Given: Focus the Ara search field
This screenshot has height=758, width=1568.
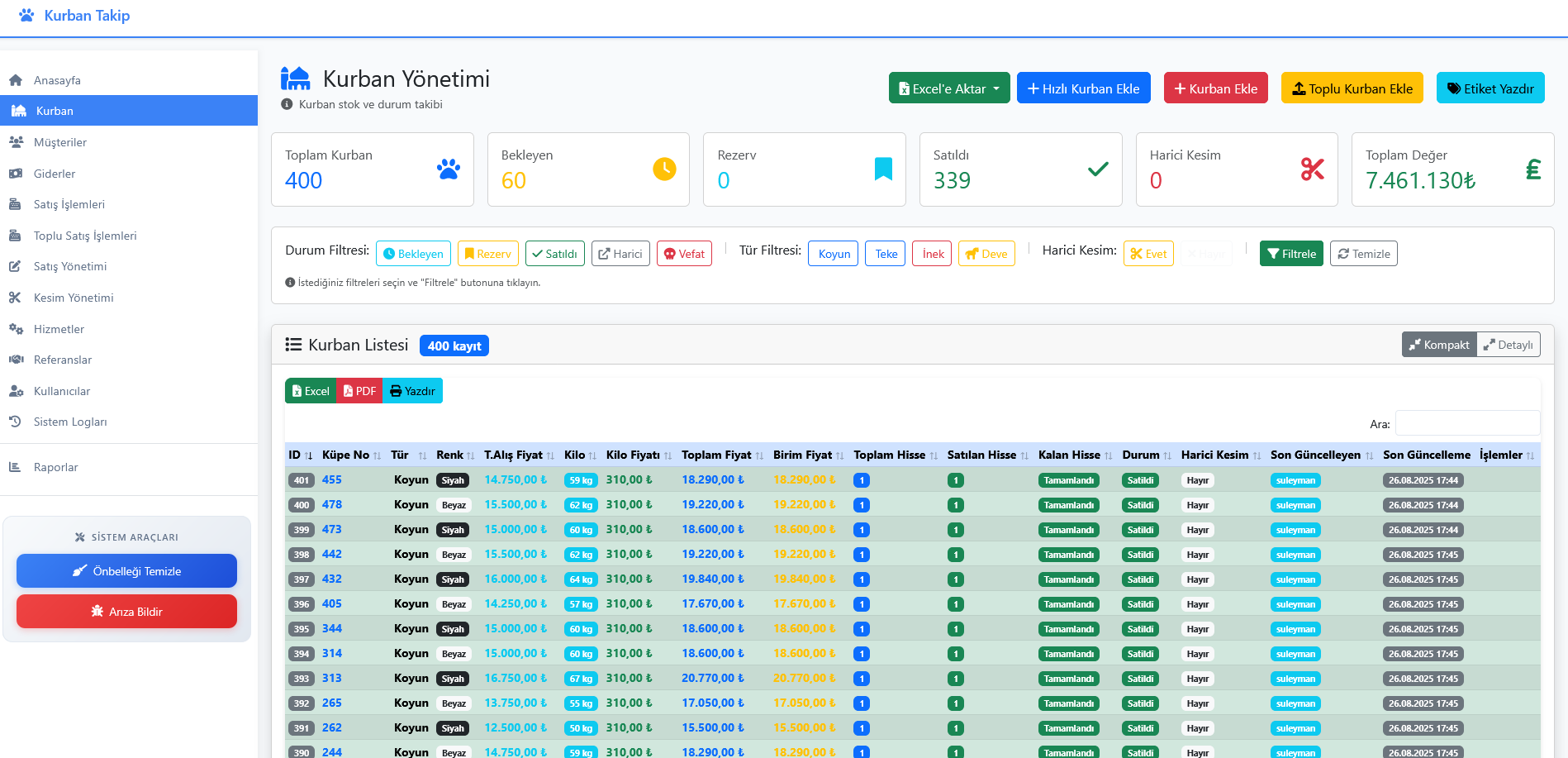Looking at the screenshot, I should [x=1466, y=423].
